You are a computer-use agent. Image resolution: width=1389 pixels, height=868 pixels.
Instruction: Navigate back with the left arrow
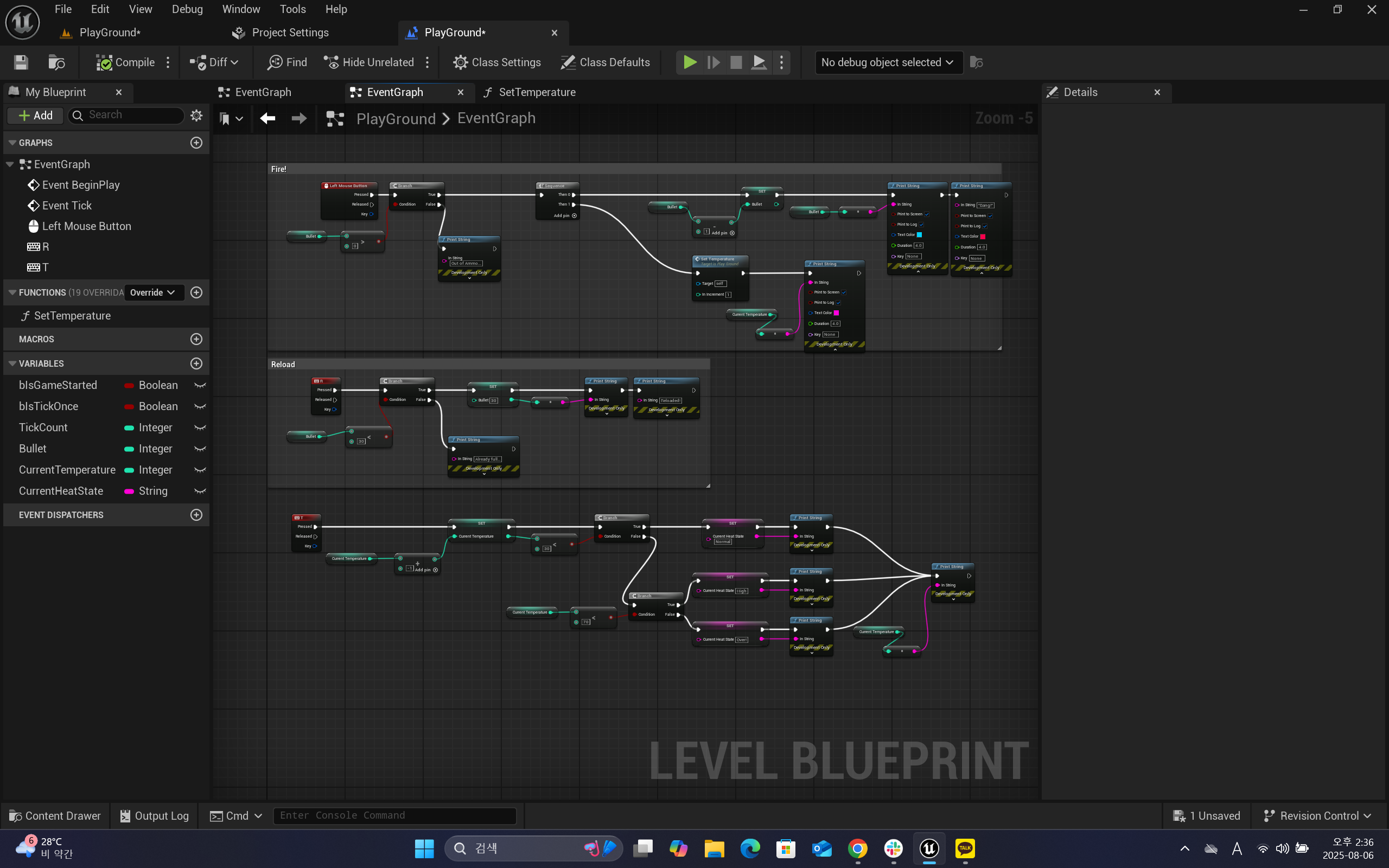(x=267, y=118)
